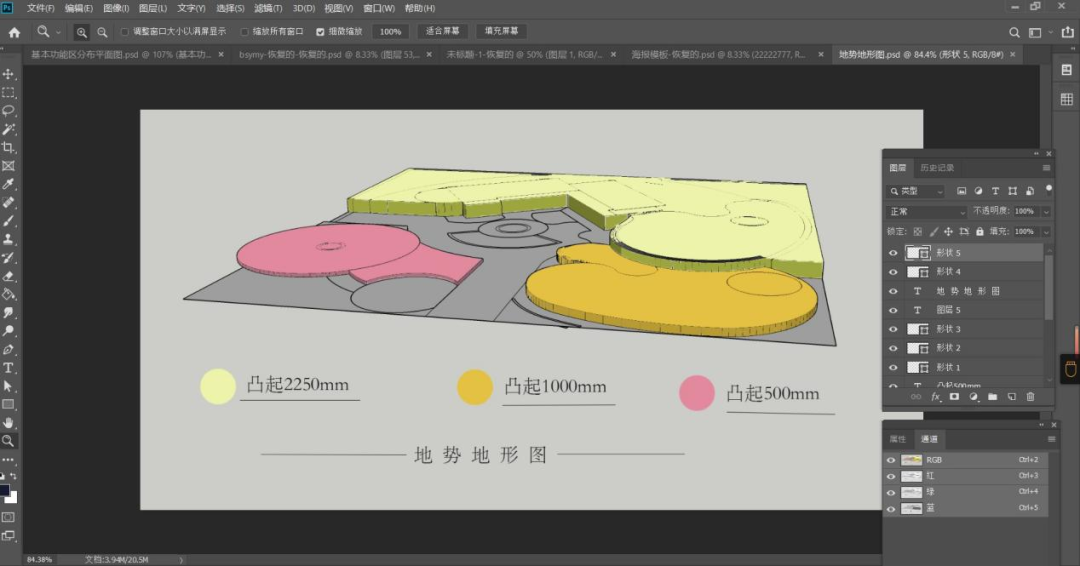Select the Clone Stamp tool

[x=8, y=239]
